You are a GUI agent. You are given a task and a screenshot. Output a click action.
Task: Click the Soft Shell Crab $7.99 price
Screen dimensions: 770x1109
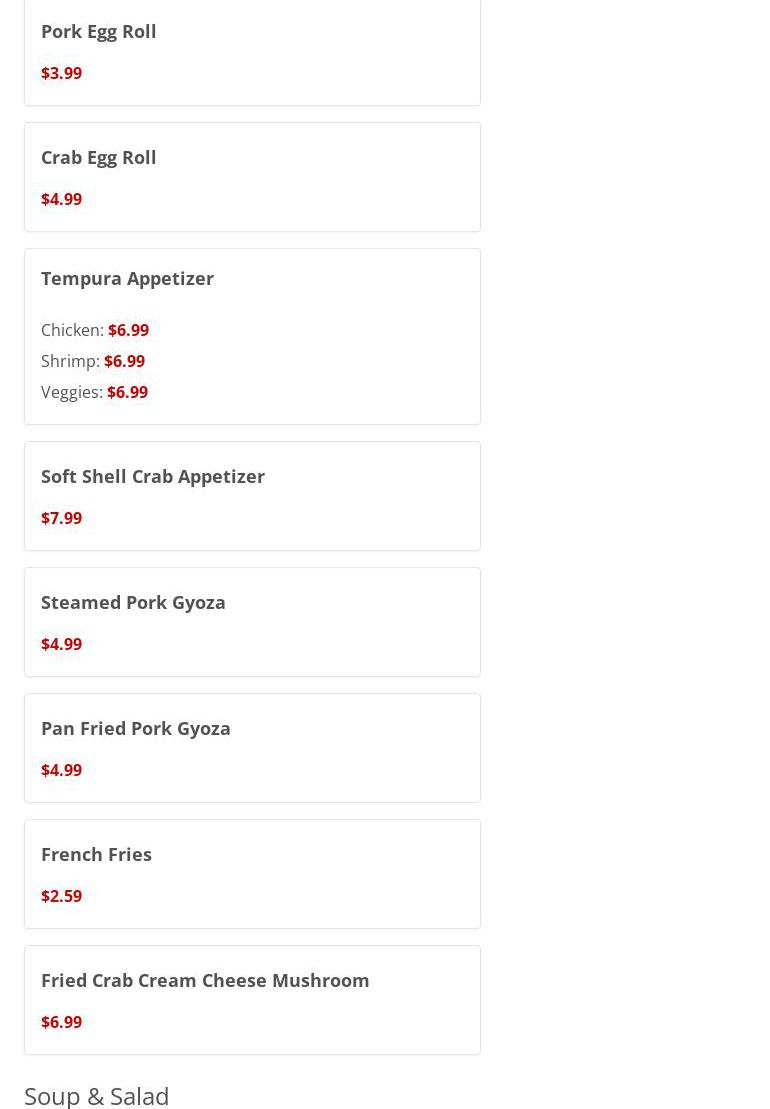click(62, 518)
